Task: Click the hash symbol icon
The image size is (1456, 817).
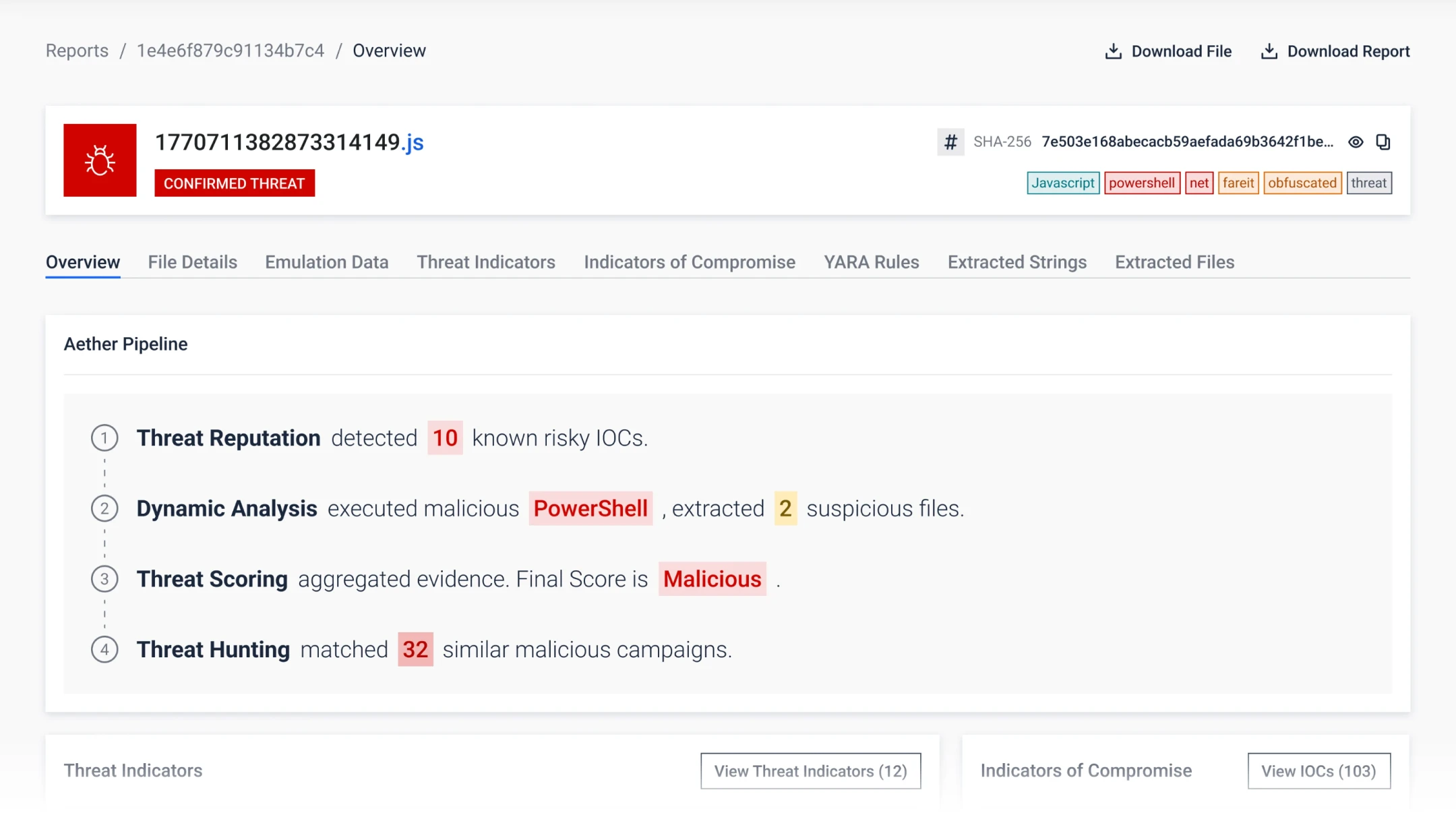Action: pyautogui.click(x=950, y=142)
